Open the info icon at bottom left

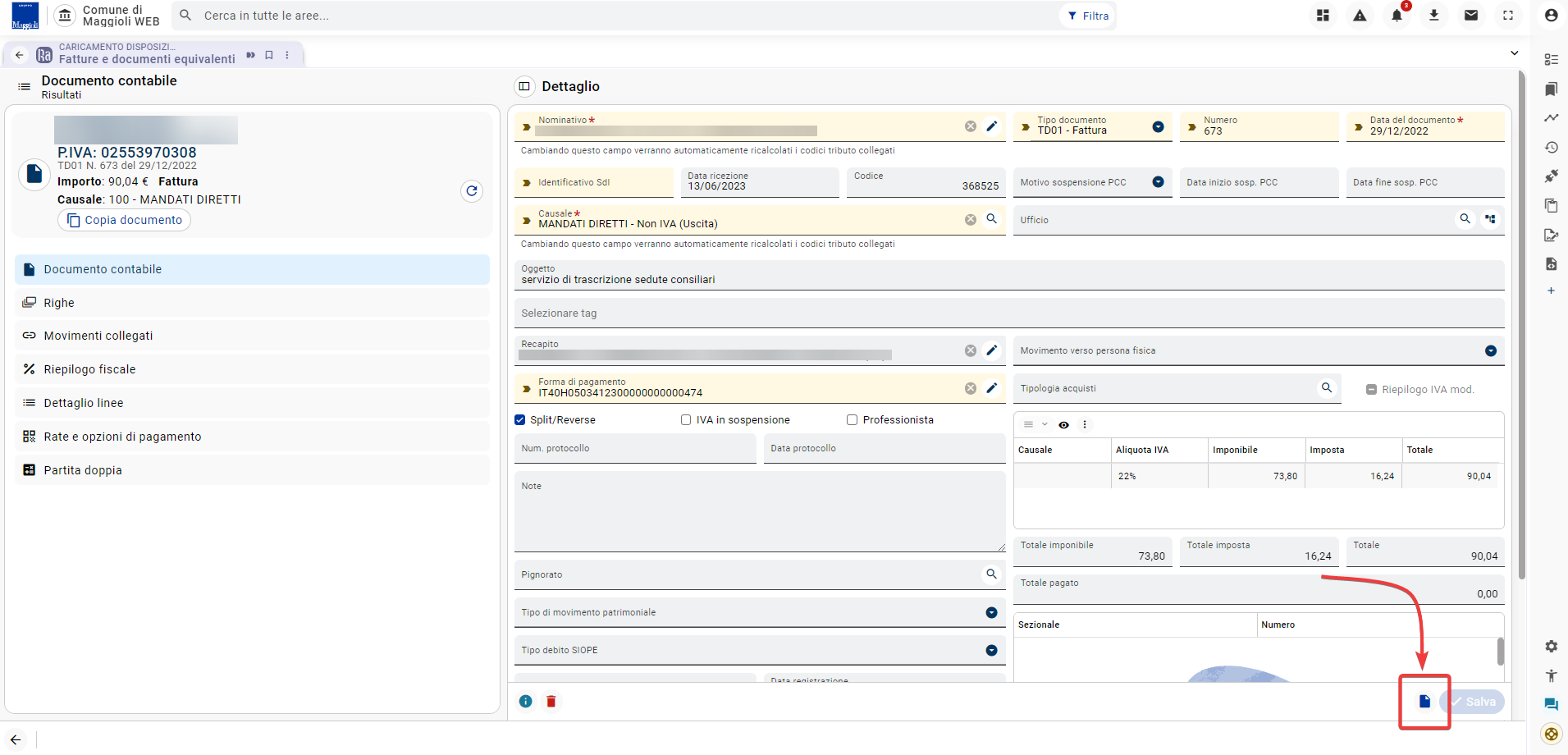(x=526, y=702)
